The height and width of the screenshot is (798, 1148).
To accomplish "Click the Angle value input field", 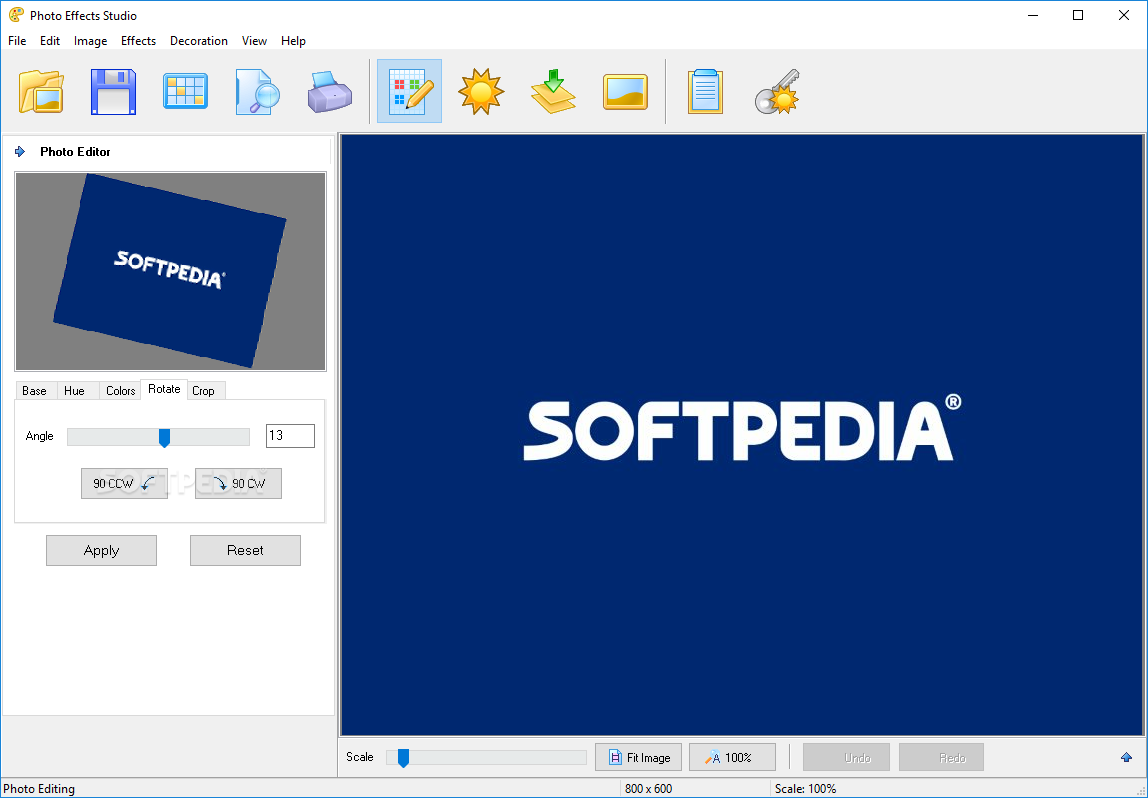I will [290, 436].
